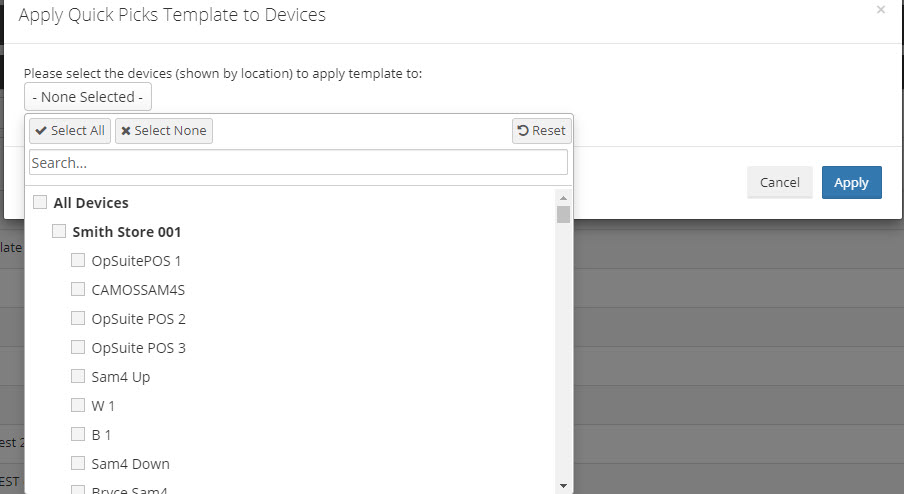Cancel the template dialog
This screenshot has width=904, height=494.
tap(779, 182)
